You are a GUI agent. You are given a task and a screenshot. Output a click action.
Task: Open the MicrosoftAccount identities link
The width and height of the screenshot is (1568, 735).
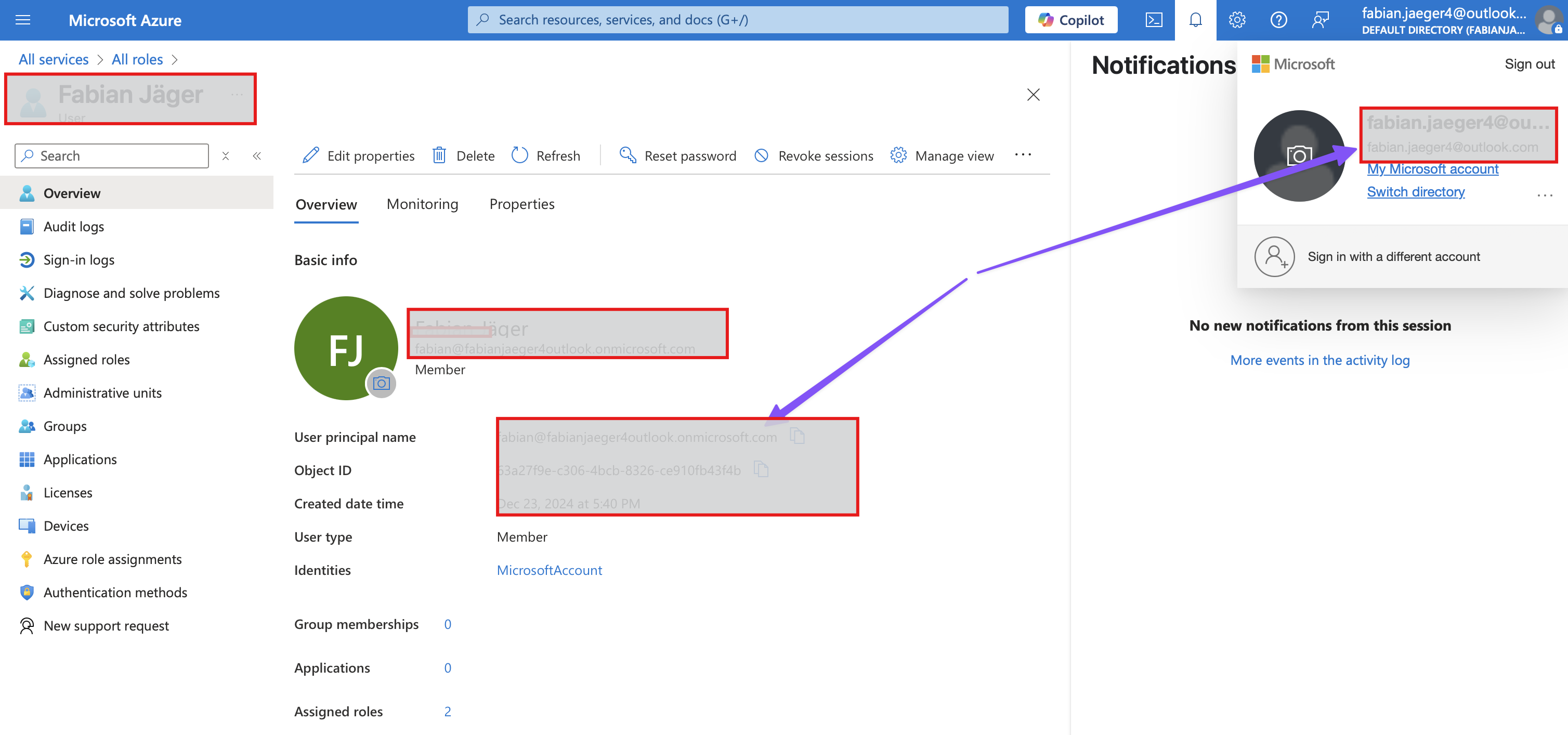coord(549,570)
